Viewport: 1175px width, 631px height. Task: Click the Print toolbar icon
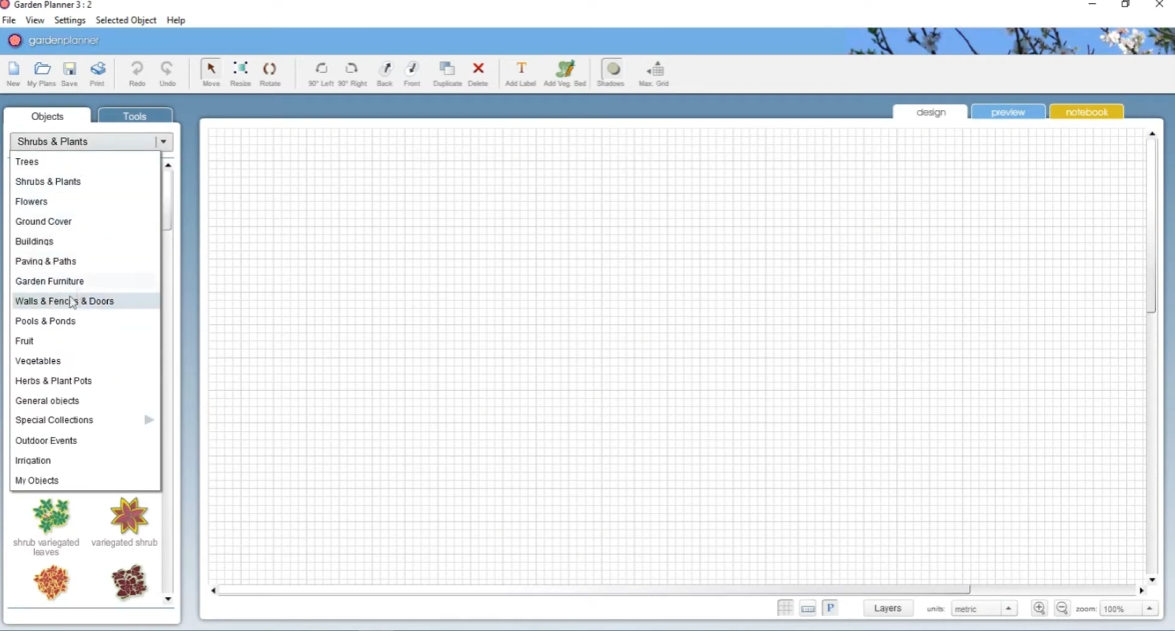[x=97, y=73]
